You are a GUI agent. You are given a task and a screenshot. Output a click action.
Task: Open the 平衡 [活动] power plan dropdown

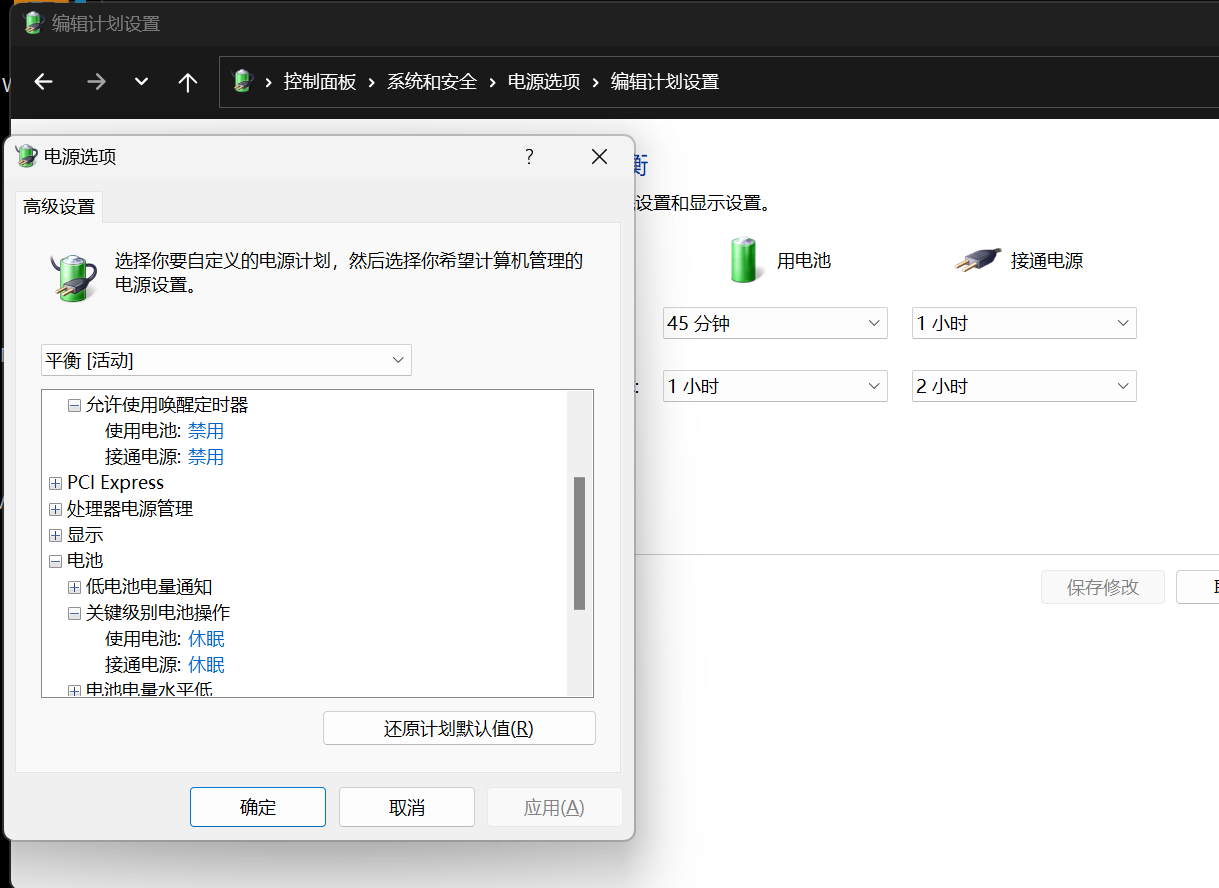click(x=226, y=360)
